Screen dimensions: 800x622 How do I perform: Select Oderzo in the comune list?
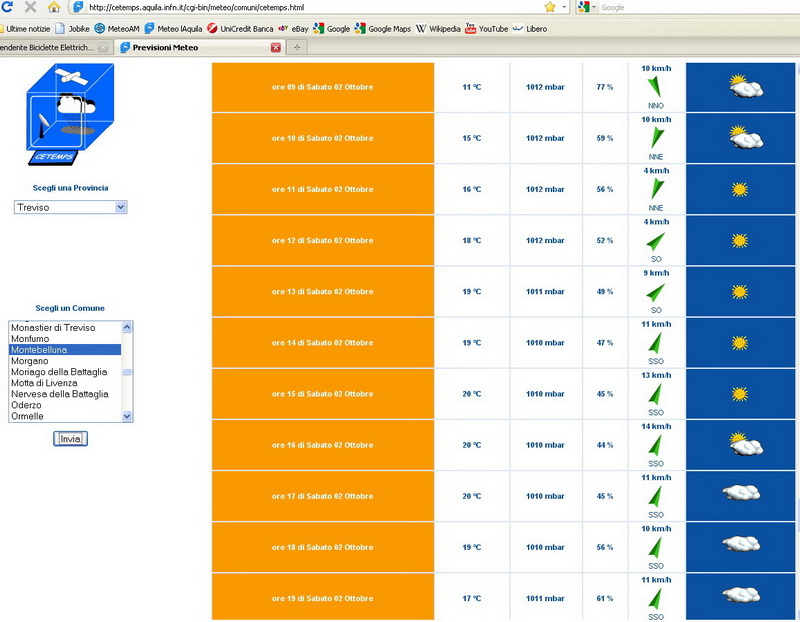click(27, 405)
